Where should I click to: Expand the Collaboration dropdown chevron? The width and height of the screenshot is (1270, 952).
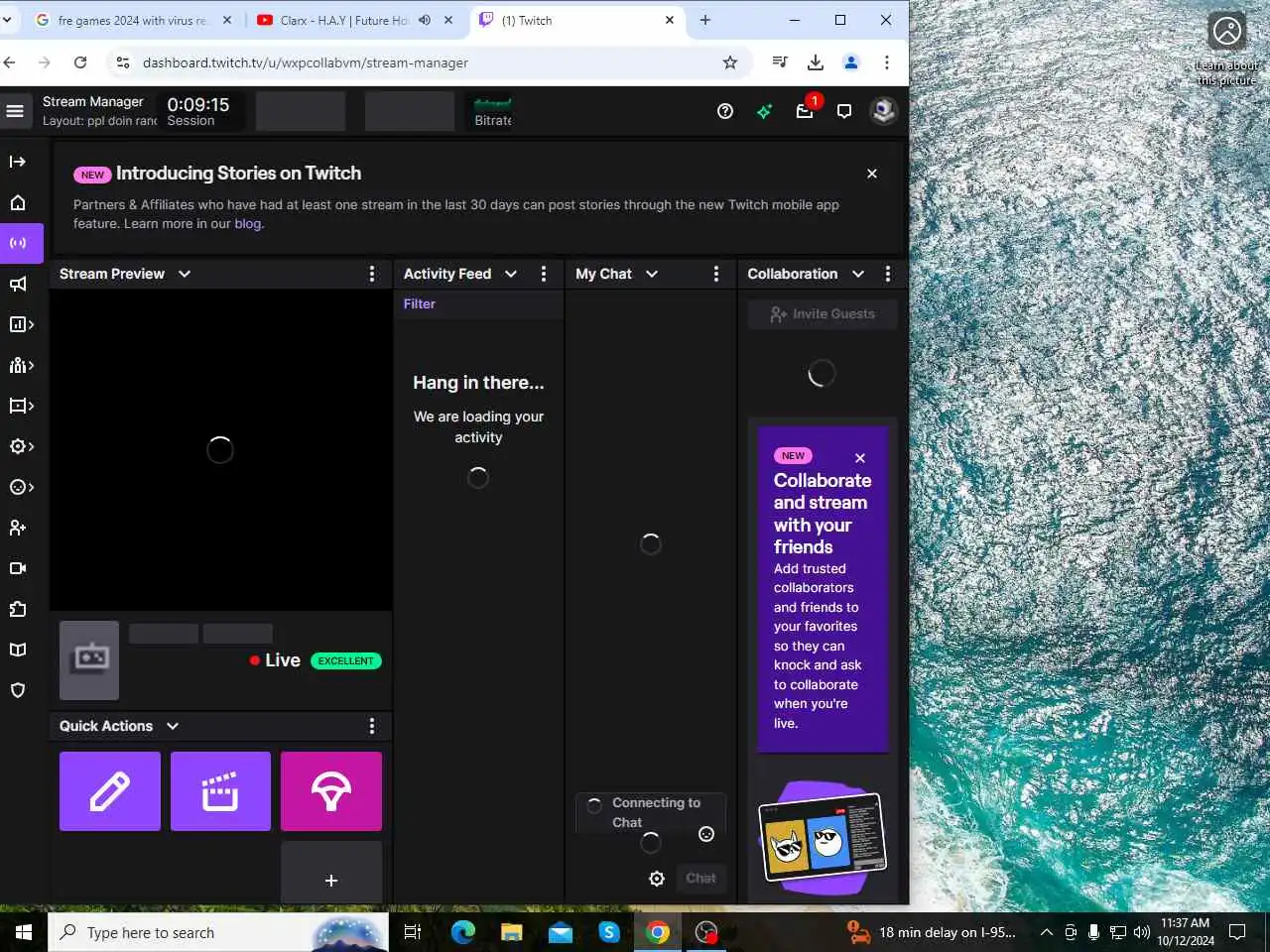(858, 274)
